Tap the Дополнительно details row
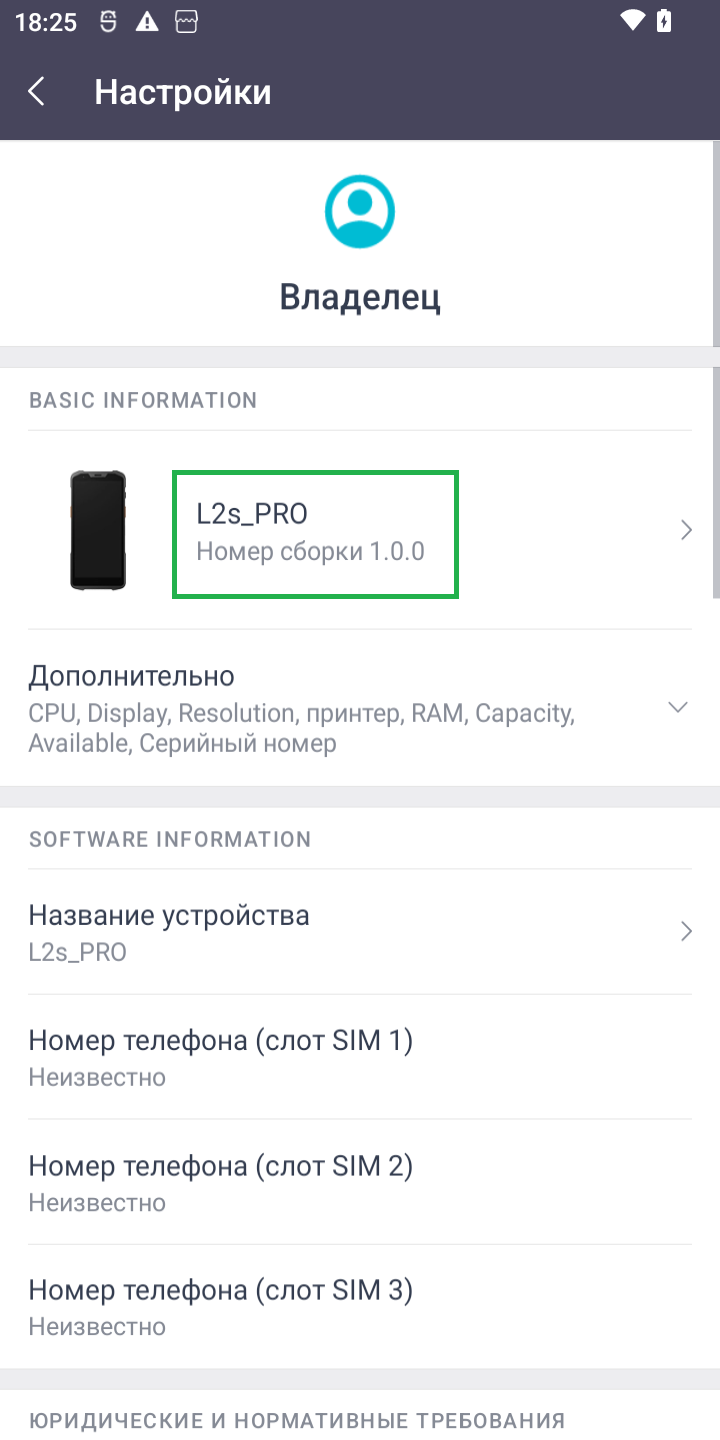720x1440 pixels. (300, 708)
